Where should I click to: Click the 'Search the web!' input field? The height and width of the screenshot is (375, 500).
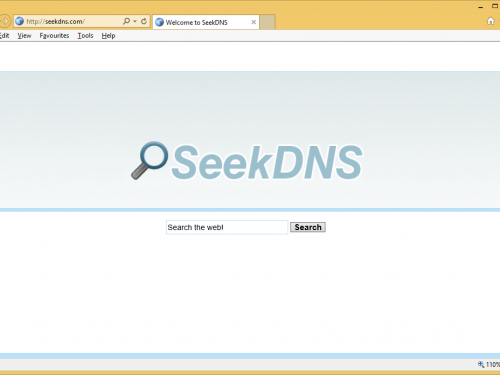click(227, 227)
